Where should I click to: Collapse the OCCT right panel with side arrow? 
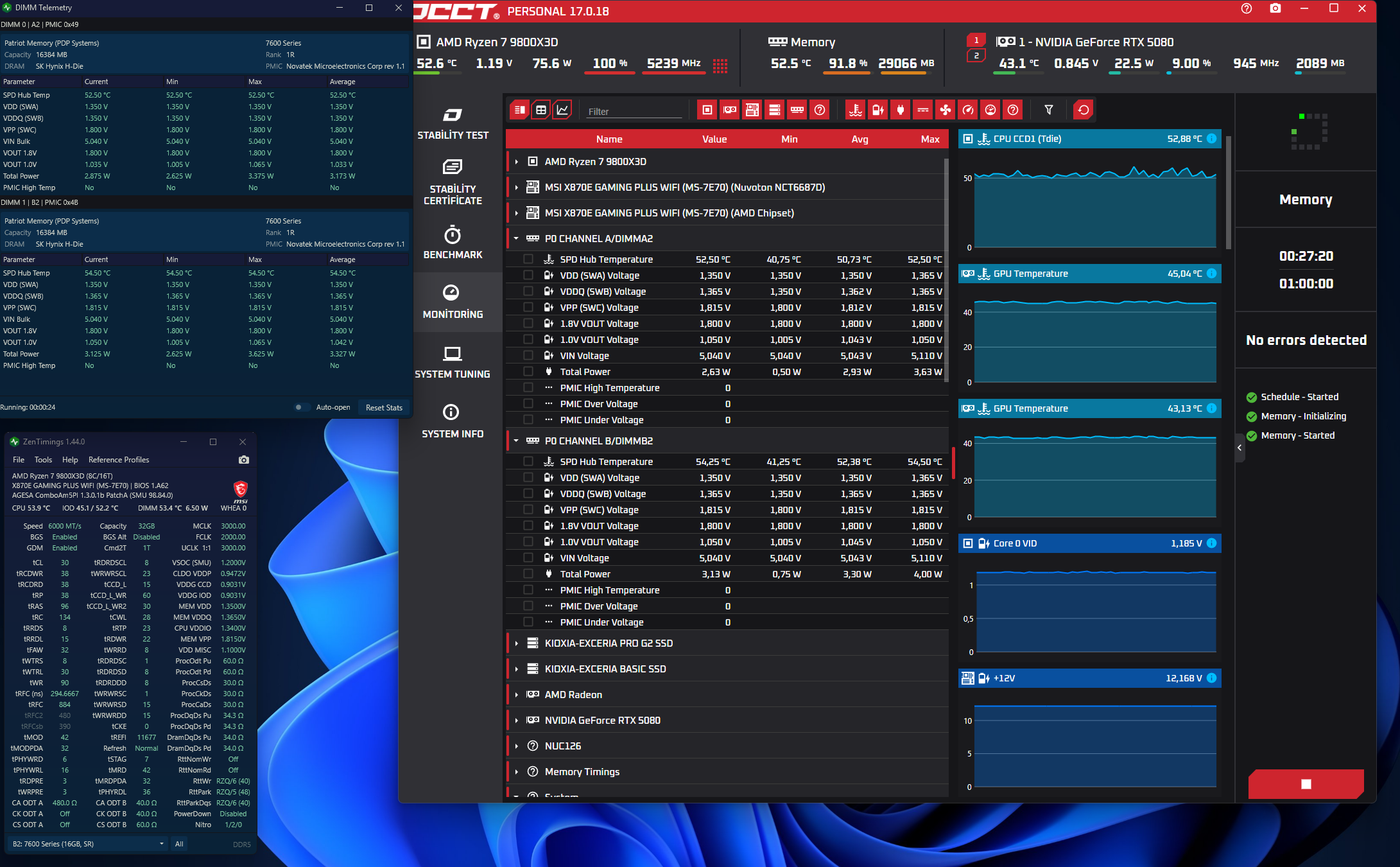[1240, 448]
